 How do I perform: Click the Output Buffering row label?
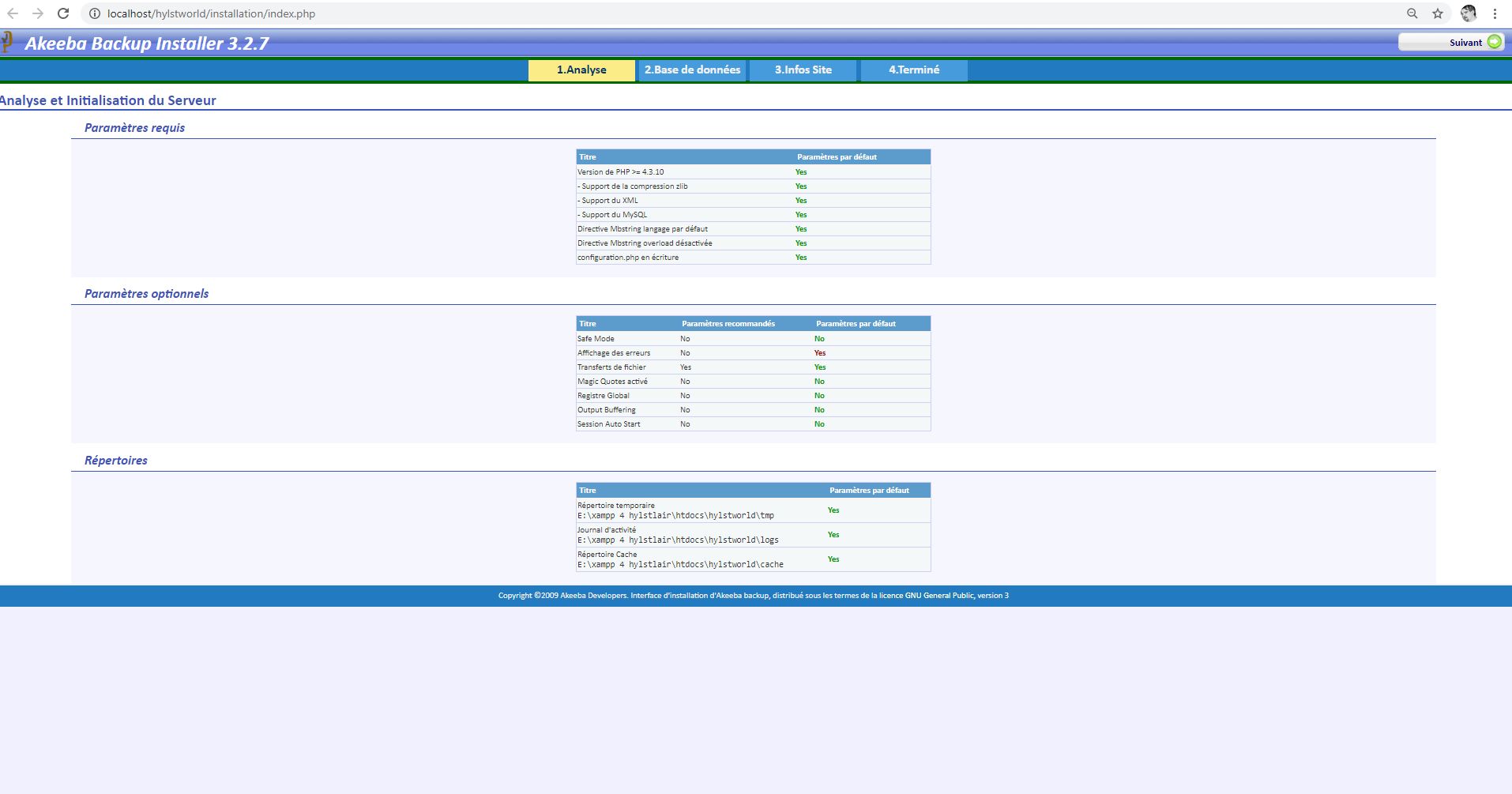(607, 410)
